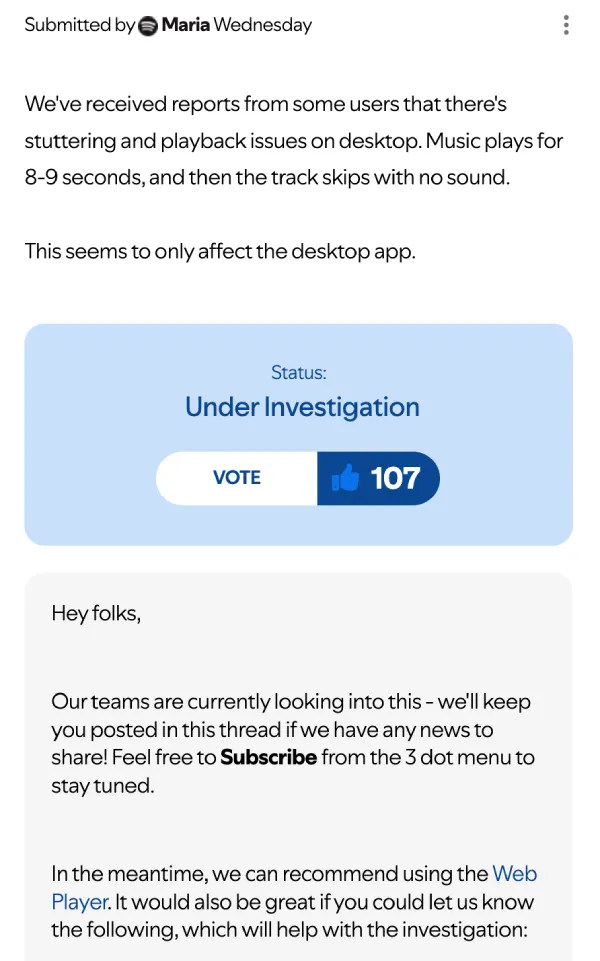This screenshot has height=961, width=600.
Task: Click the 'Submitted by' text
Action: (x=79, y=25)
